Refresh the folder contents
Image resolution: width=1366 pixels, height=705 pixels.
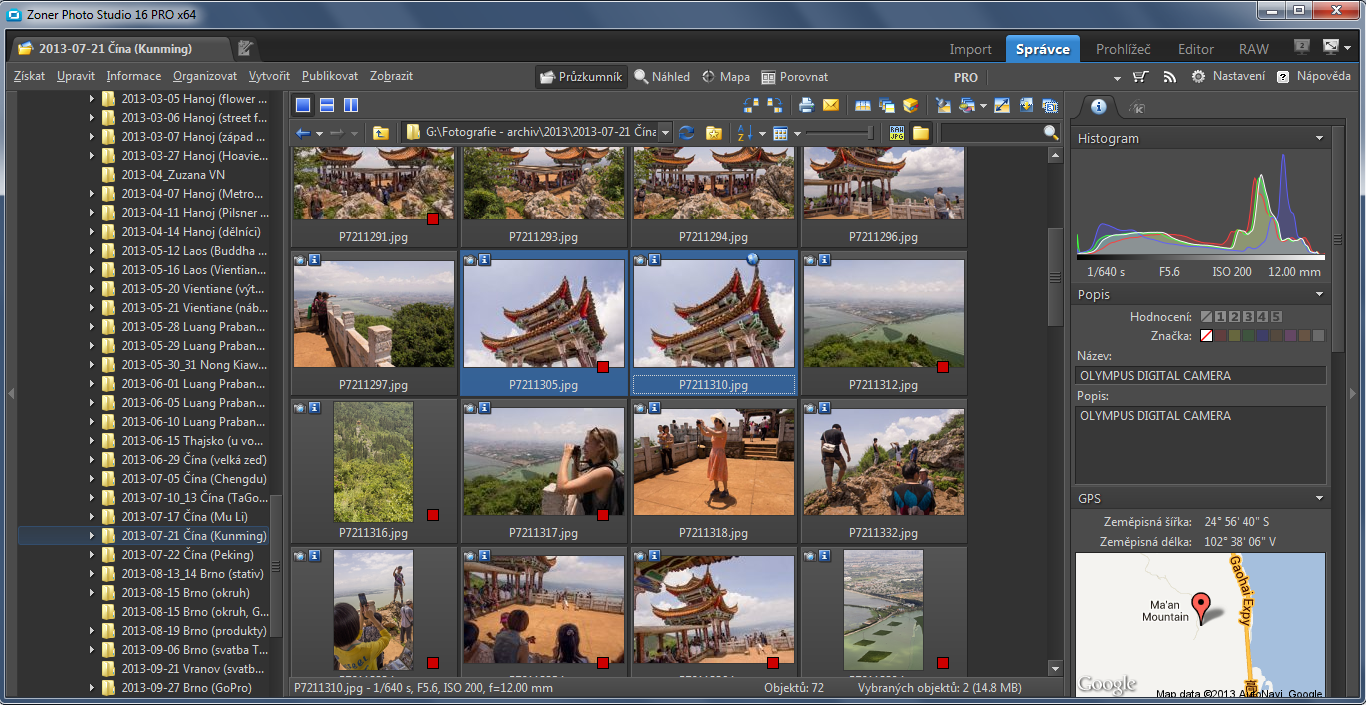tap(686, 133)
